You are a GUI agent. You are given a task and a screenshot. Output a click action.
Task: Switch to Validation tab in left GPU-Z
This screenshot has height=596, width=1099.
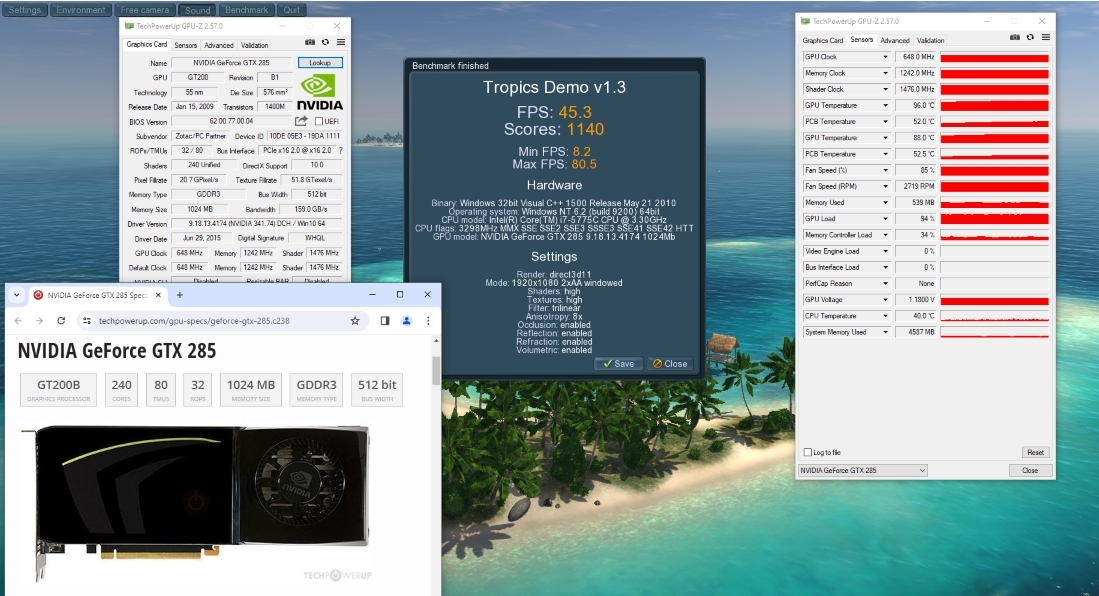click(x=254, y=45)
